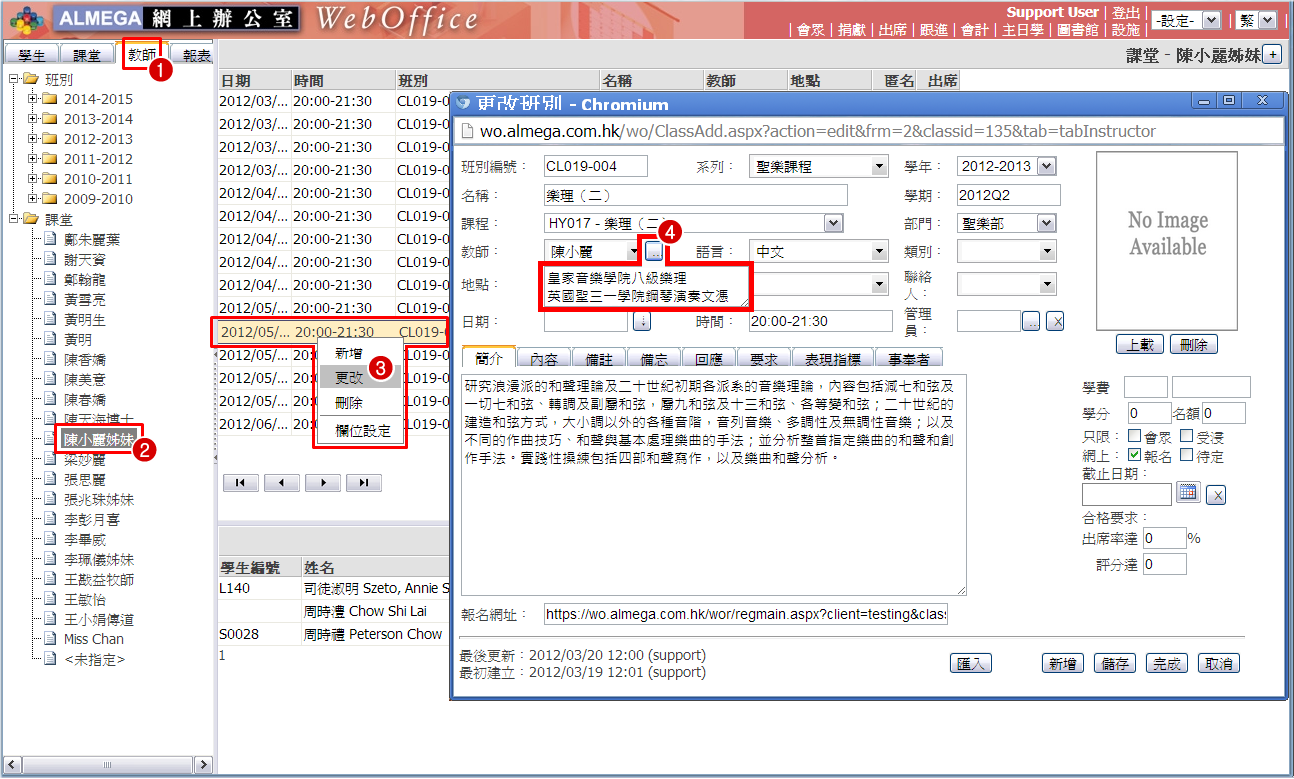This screenshot has height=779, width=1294.
Task: Open the 語言 dropdown showing 中文
Action: (x=819, y=252)
